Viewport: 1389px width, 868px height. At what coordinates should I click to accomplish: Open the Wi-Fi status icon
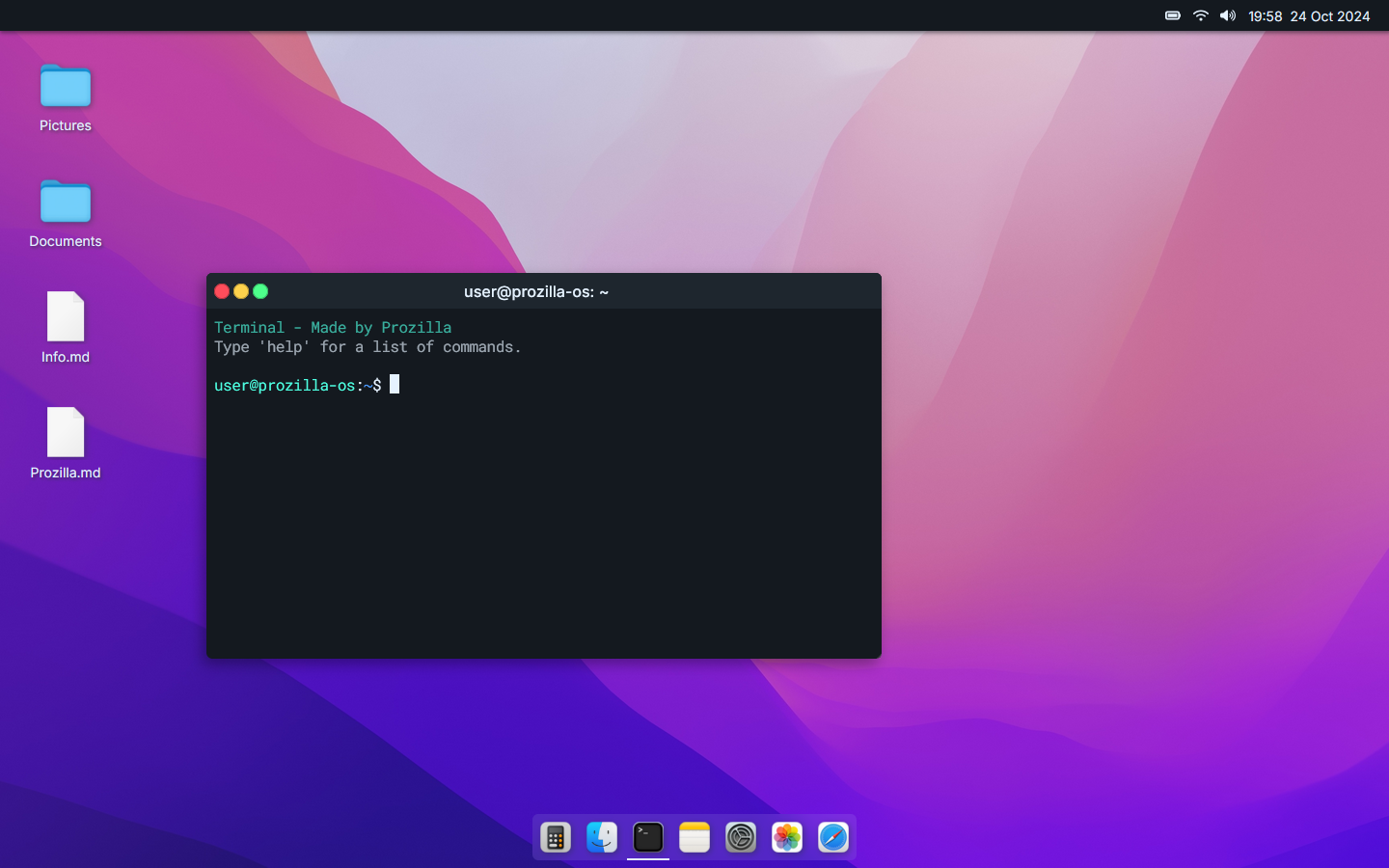point(1201,15)
